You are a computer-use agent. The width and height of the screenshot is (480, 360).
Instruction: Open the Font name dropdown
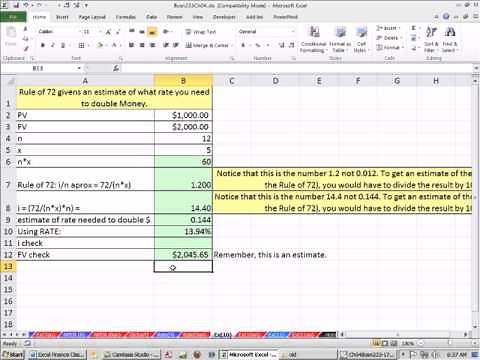point(80,32)
